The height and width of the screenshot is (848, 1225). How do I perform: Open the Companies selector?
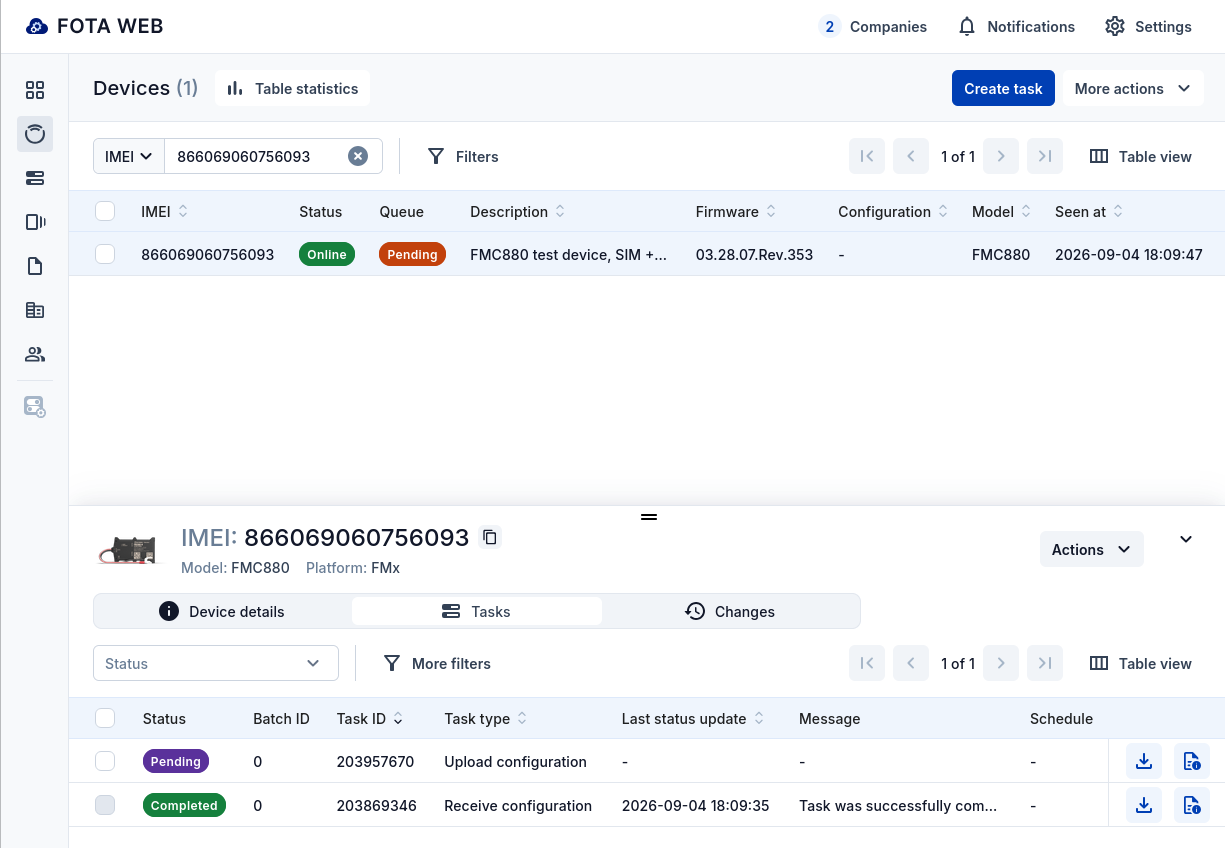coord(873,27)
